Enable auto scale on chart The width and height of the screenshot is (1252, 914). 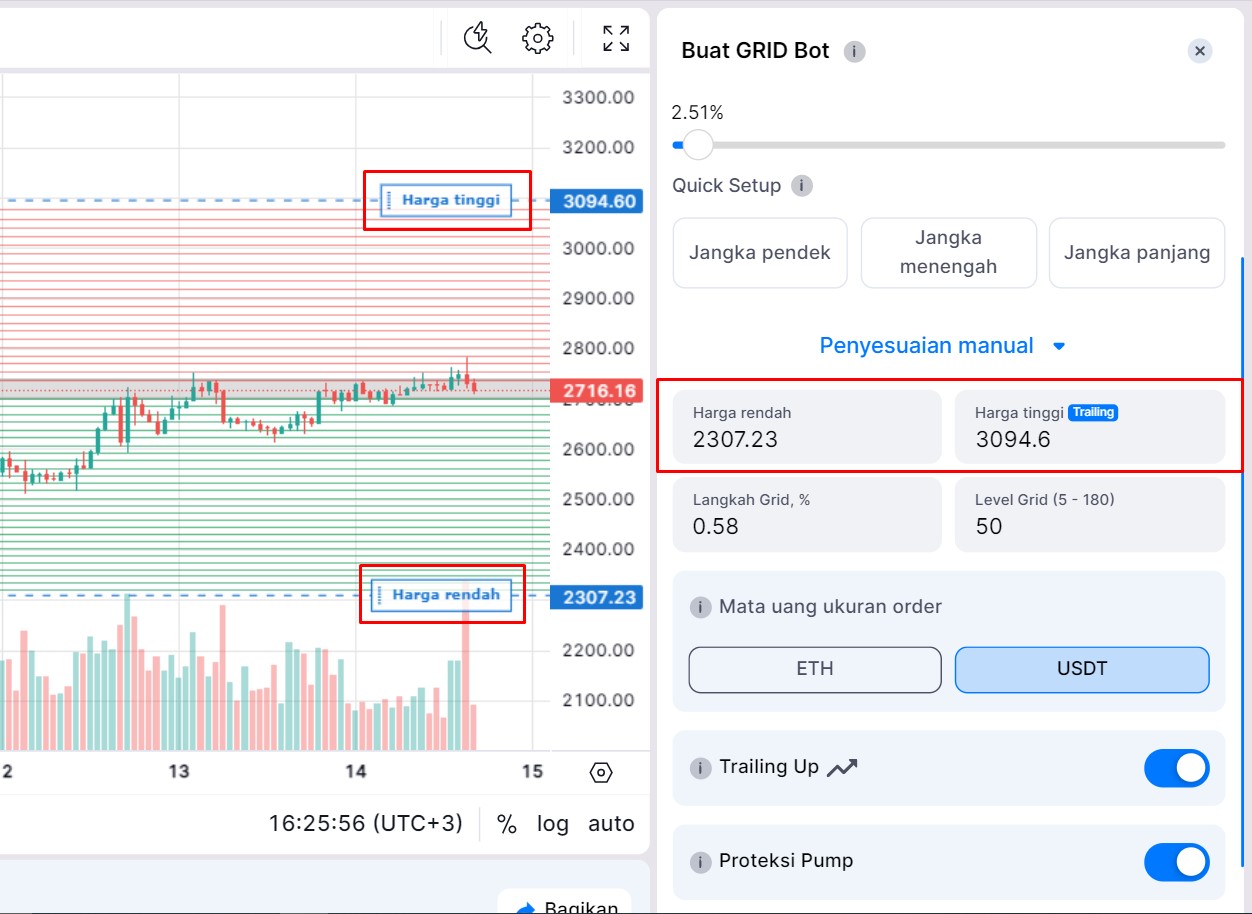tap(611, 824)
